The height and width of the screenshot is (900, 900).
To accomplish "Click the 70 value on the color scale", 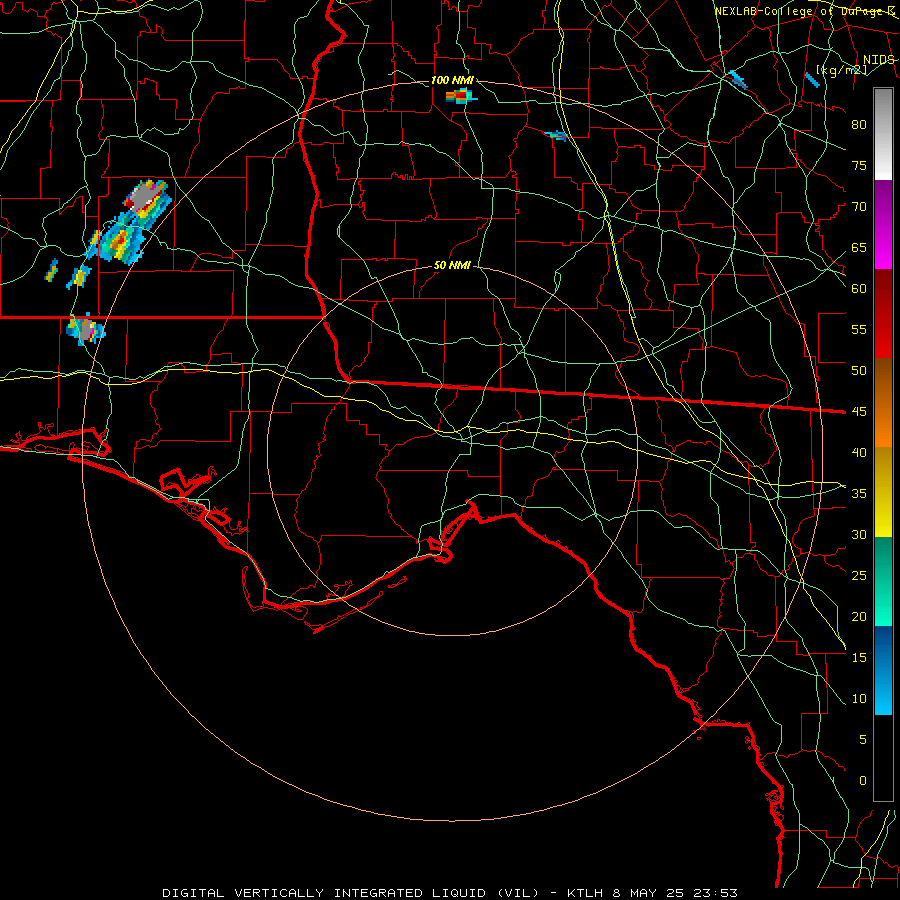I will coord(859,207).
